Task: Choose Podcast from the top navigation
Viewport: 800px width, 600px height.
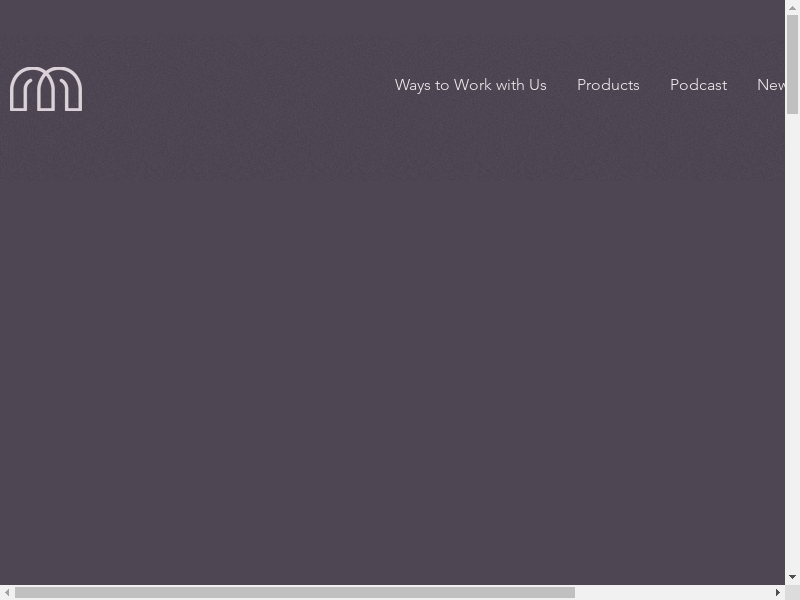Action: 698,85
